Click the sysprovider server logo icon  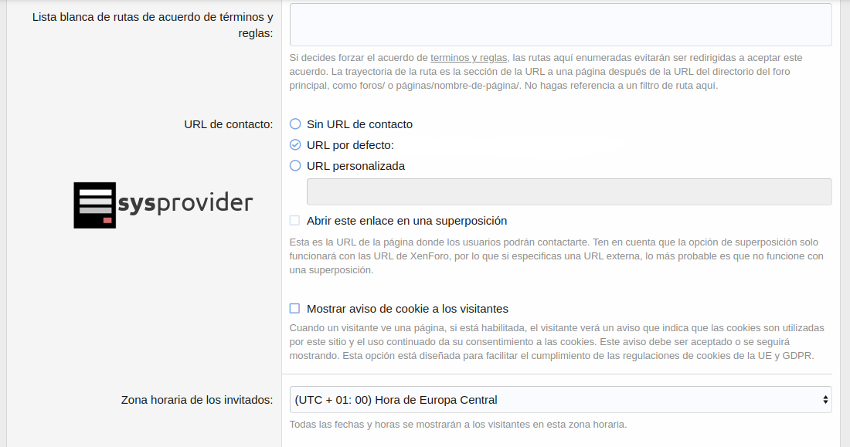tap(94, 205)
